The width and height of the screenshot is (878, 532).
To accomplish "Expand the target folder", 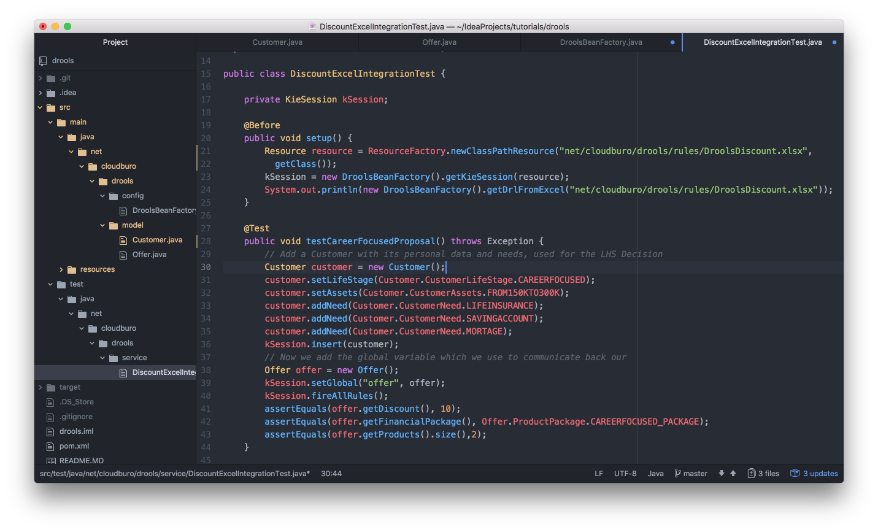I will click(x=40, y=387).
